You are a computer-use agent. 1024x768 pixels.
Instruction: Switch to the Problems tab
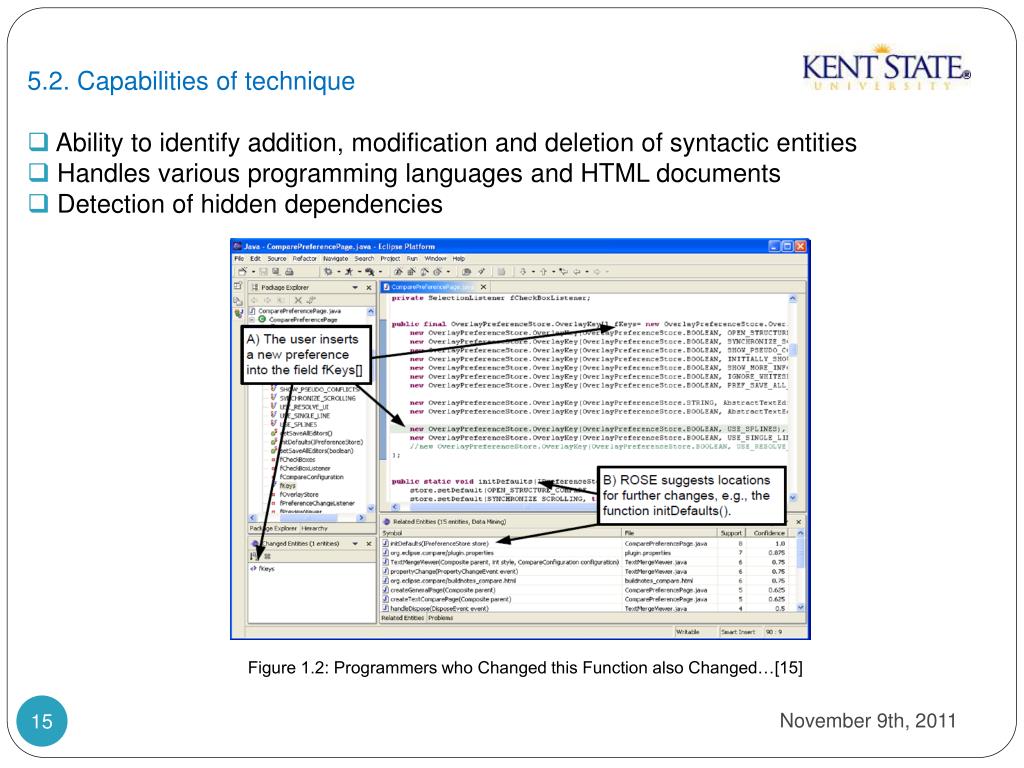tap(441, 618)
